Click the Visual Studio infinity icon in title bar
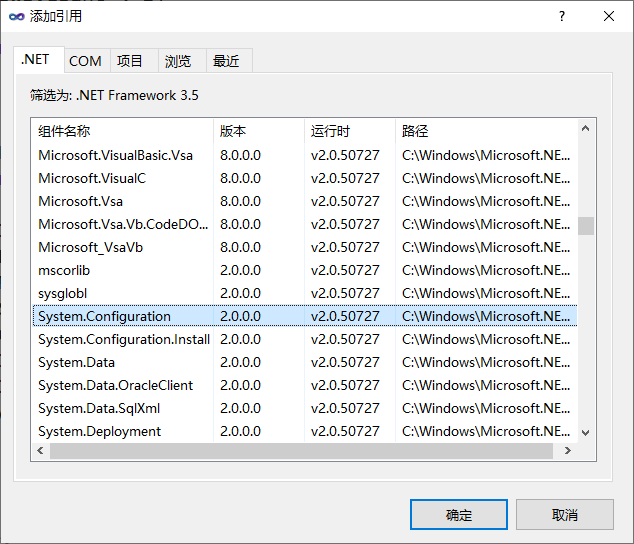Screen dimensions: 634x544 coord(17,17)
